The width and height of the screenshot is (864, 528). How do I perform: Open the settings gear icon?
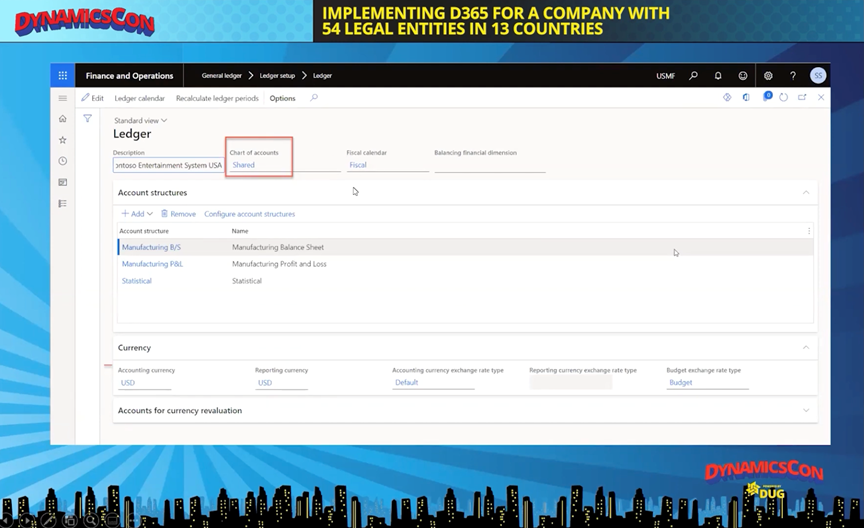point(768,76)
